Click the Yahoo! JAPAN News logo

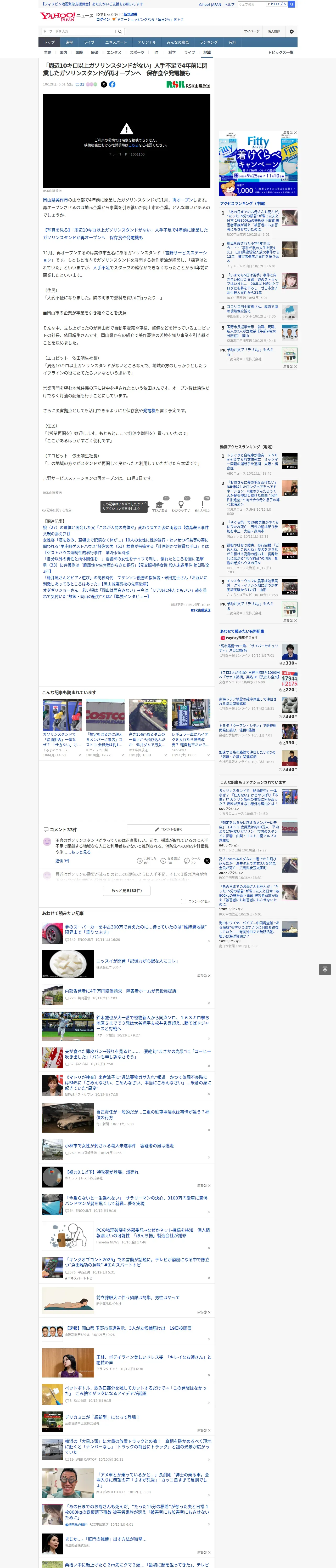pyautogui.click(x=66, y=16)
